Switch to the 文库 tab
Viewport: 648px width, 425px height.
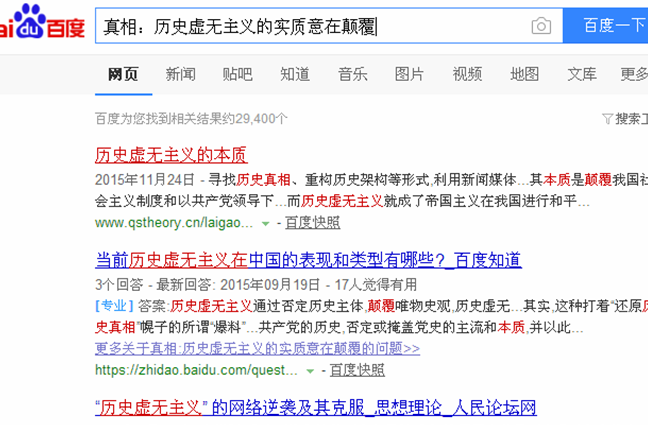point(582,74)
